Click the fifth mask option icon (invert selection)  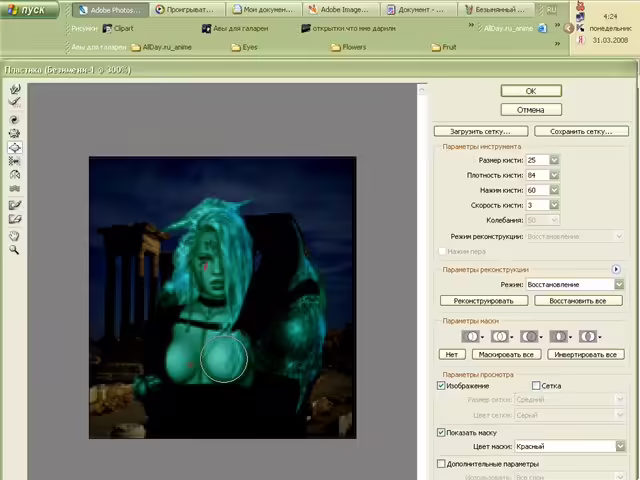pyautogui.click(x=590, y=336)
